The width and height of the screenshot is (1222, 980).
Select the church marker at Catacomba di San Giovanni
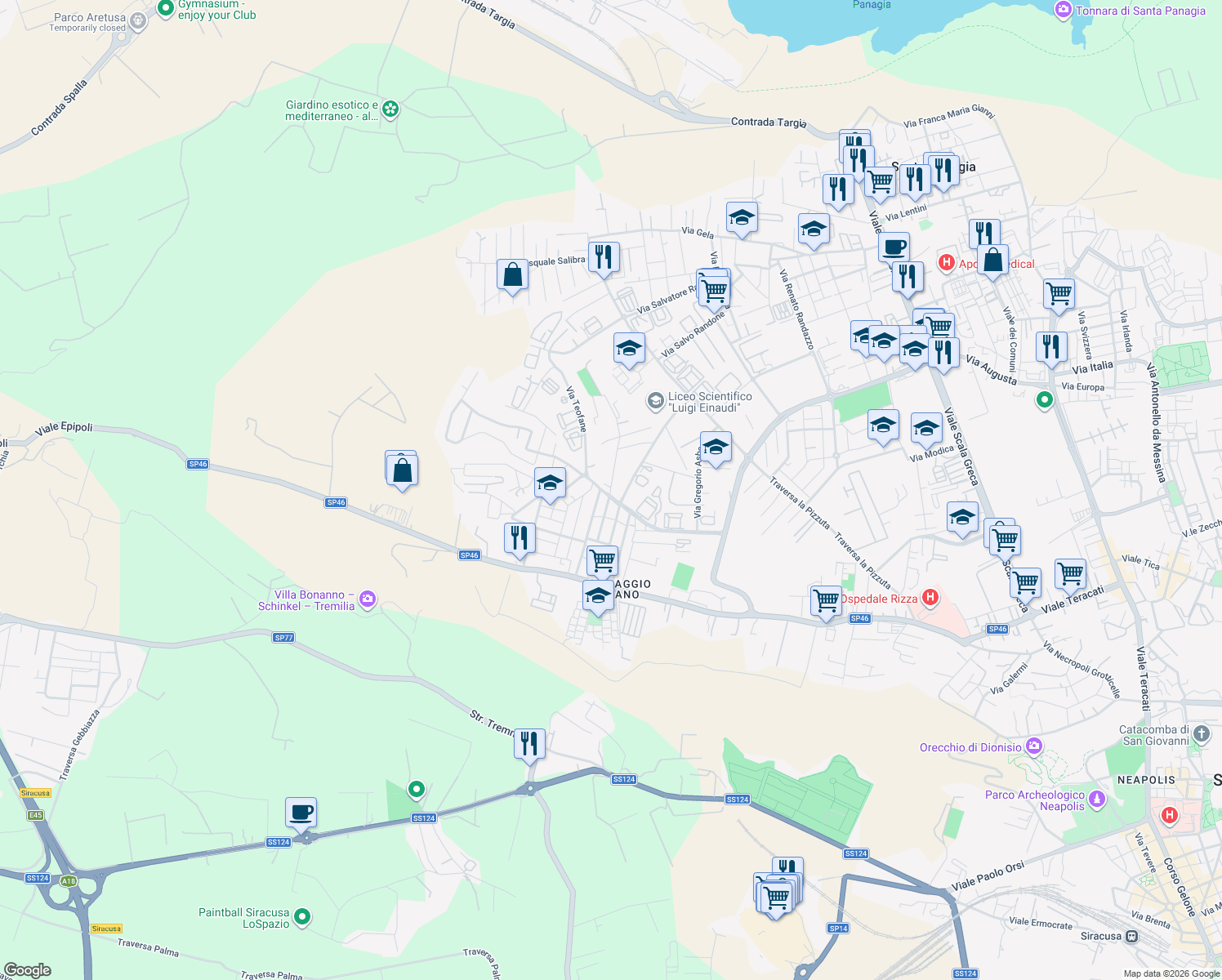tap(1201, 733)
